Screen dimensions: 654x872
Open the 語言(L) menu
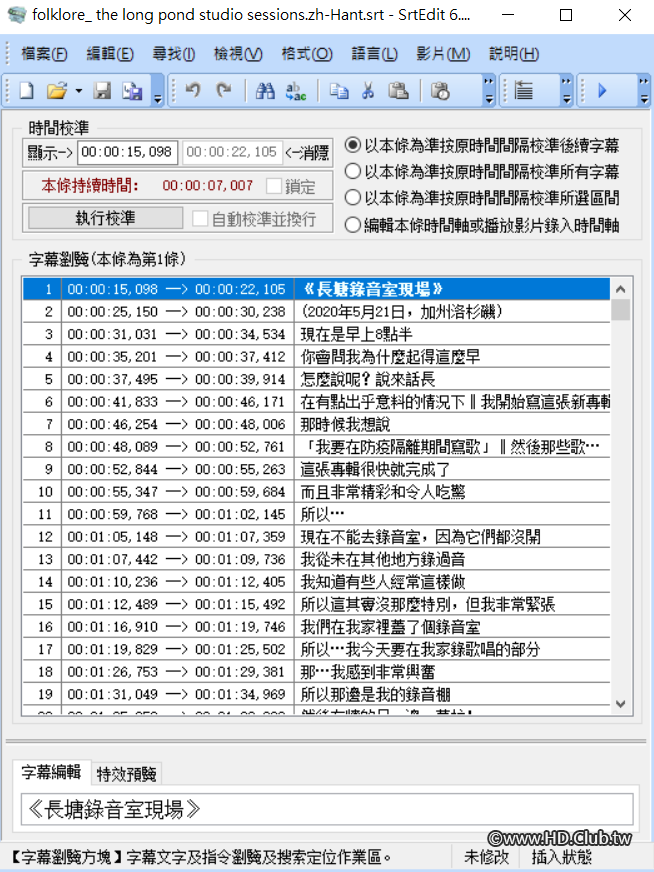pyautogui.click(x=374, y=54)
